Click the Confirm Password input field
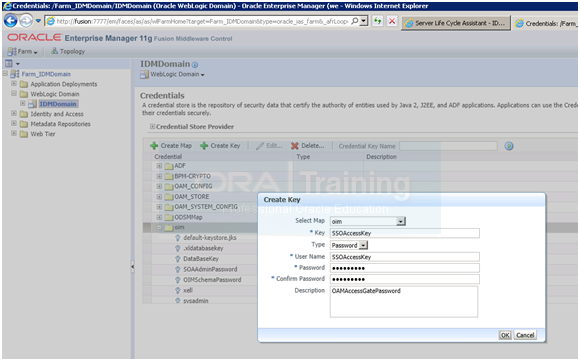580x361 pixels. [405, 279]
